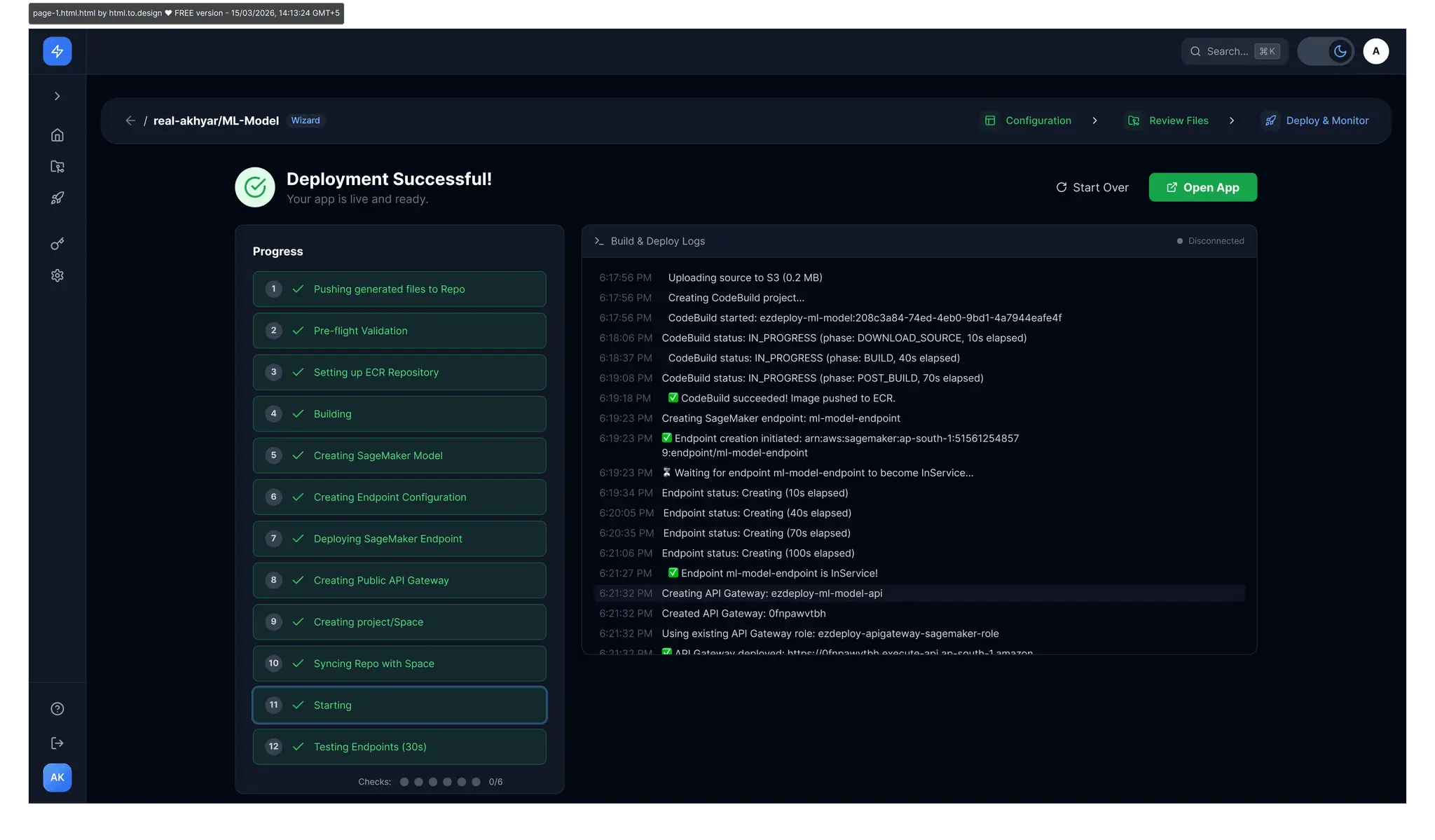Viewport: 1435px width, 840px height.
Task: Expand the sidebar with the chevron arrow
Action: click(57, 96)
